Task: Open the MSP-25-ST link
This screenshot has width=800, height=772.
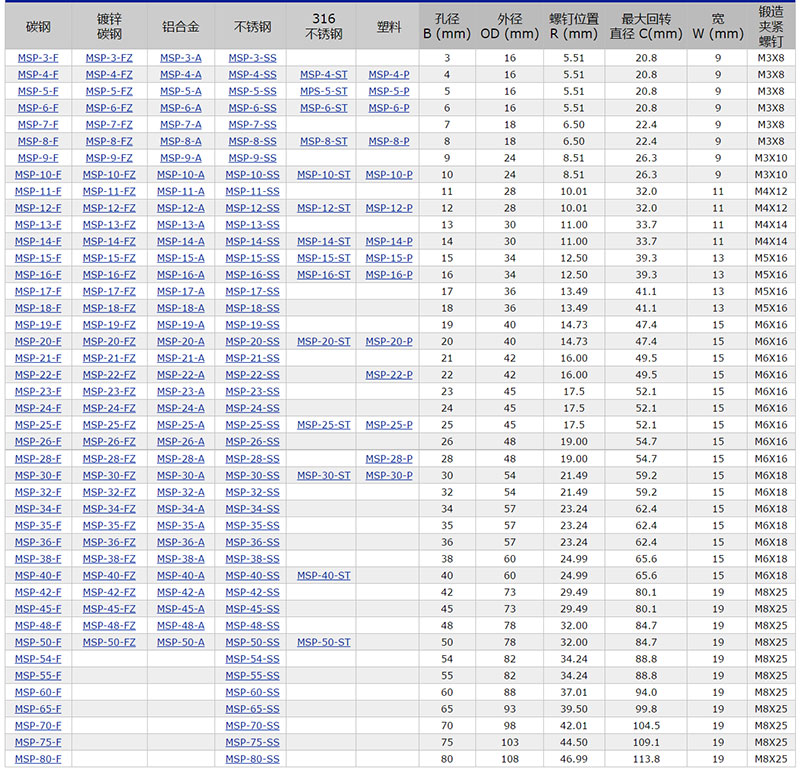Action: click(324, 425)
